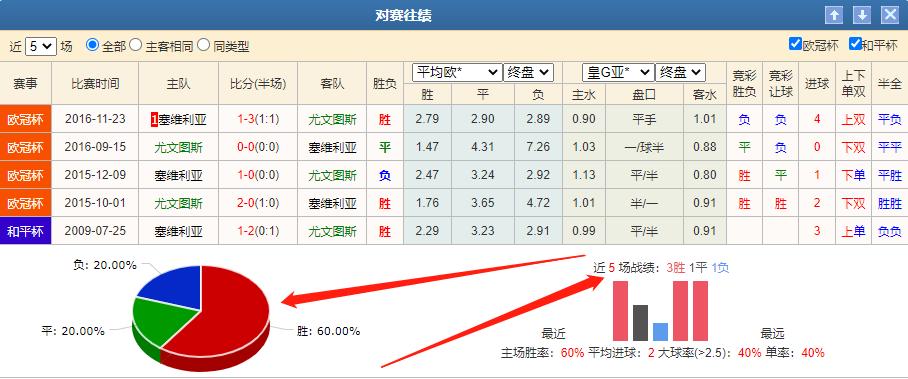The image size is (908, 379).
Task: Click the short blue loss bar in chart
Action: point(661,331)
